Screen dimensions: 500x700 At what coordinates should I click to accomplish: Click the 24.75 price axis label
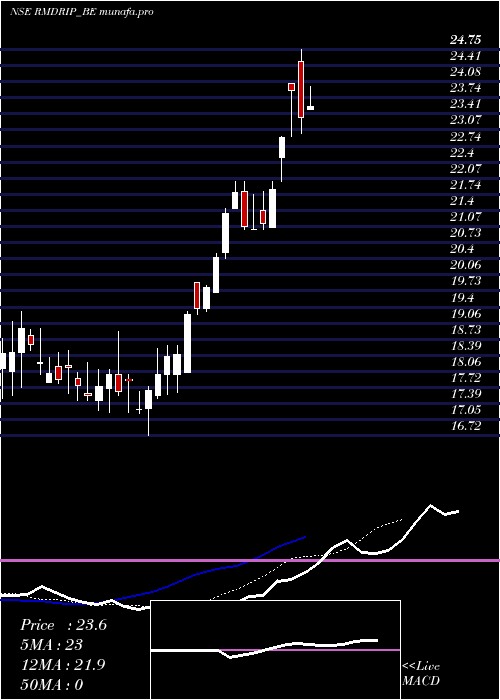click(x=466, y=40)
